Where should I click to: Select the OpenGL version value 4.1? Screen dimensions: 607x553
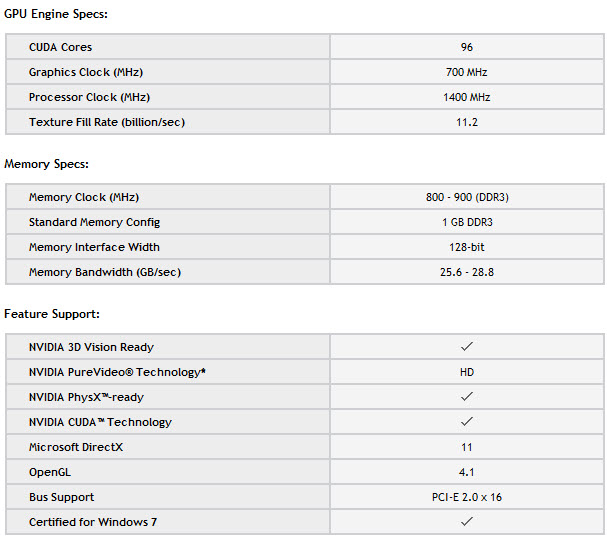click(467, 472)
